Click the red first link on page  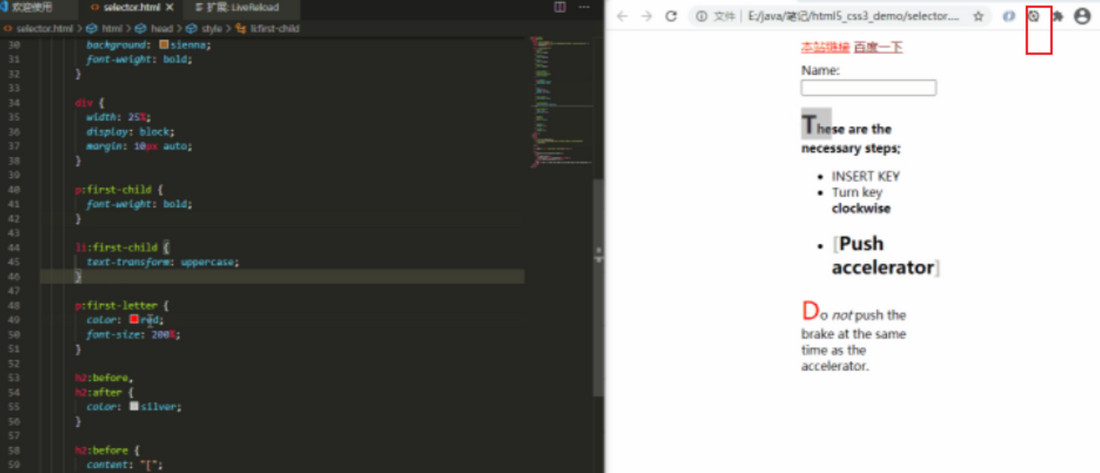tap(824, 47)
